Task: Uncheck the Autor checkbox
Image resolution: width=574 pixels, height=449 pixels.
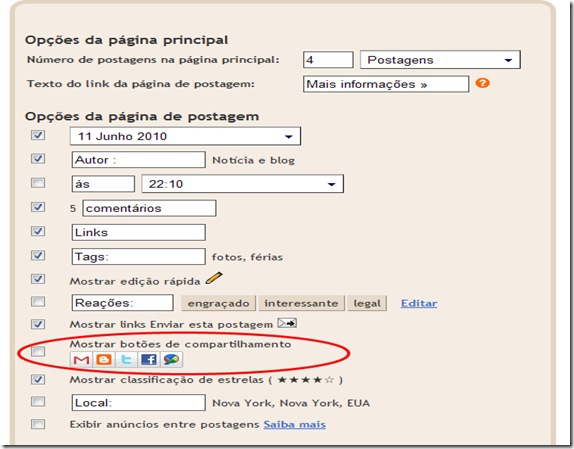Action: [38, 159]
